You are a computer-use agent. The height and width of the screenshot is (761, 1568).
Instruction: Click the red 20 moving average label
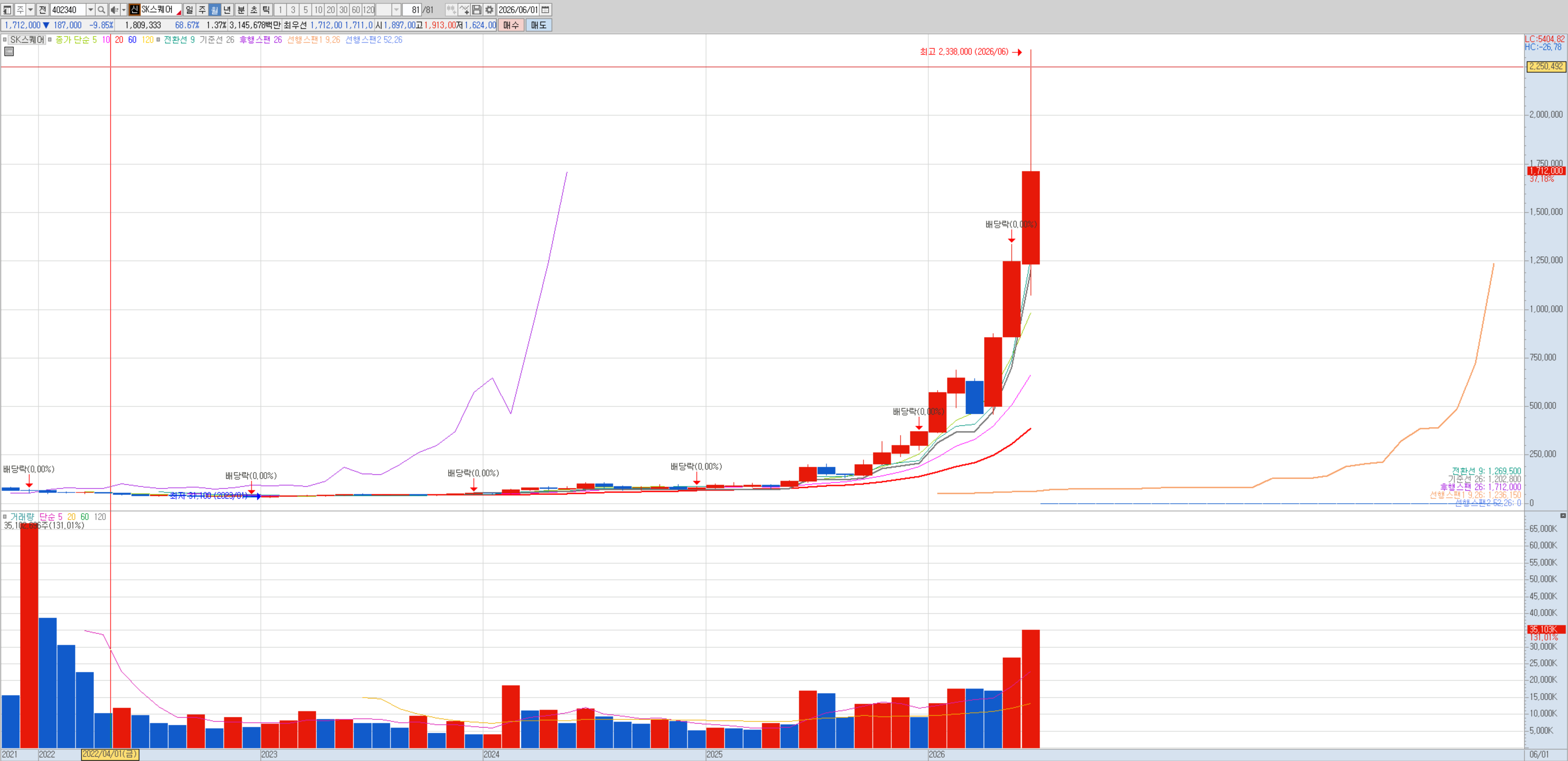click(119, 40)
